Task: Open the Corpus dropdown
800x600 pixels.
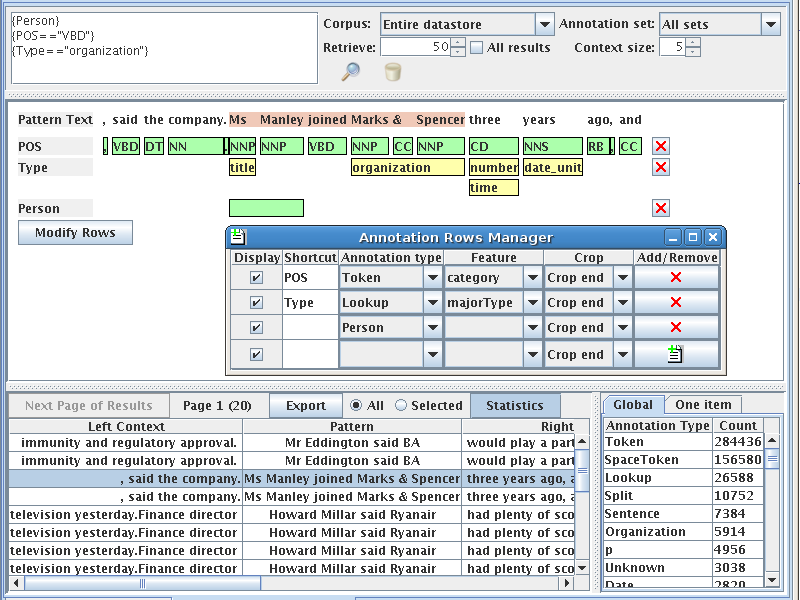Action: (x=544, y=24)
